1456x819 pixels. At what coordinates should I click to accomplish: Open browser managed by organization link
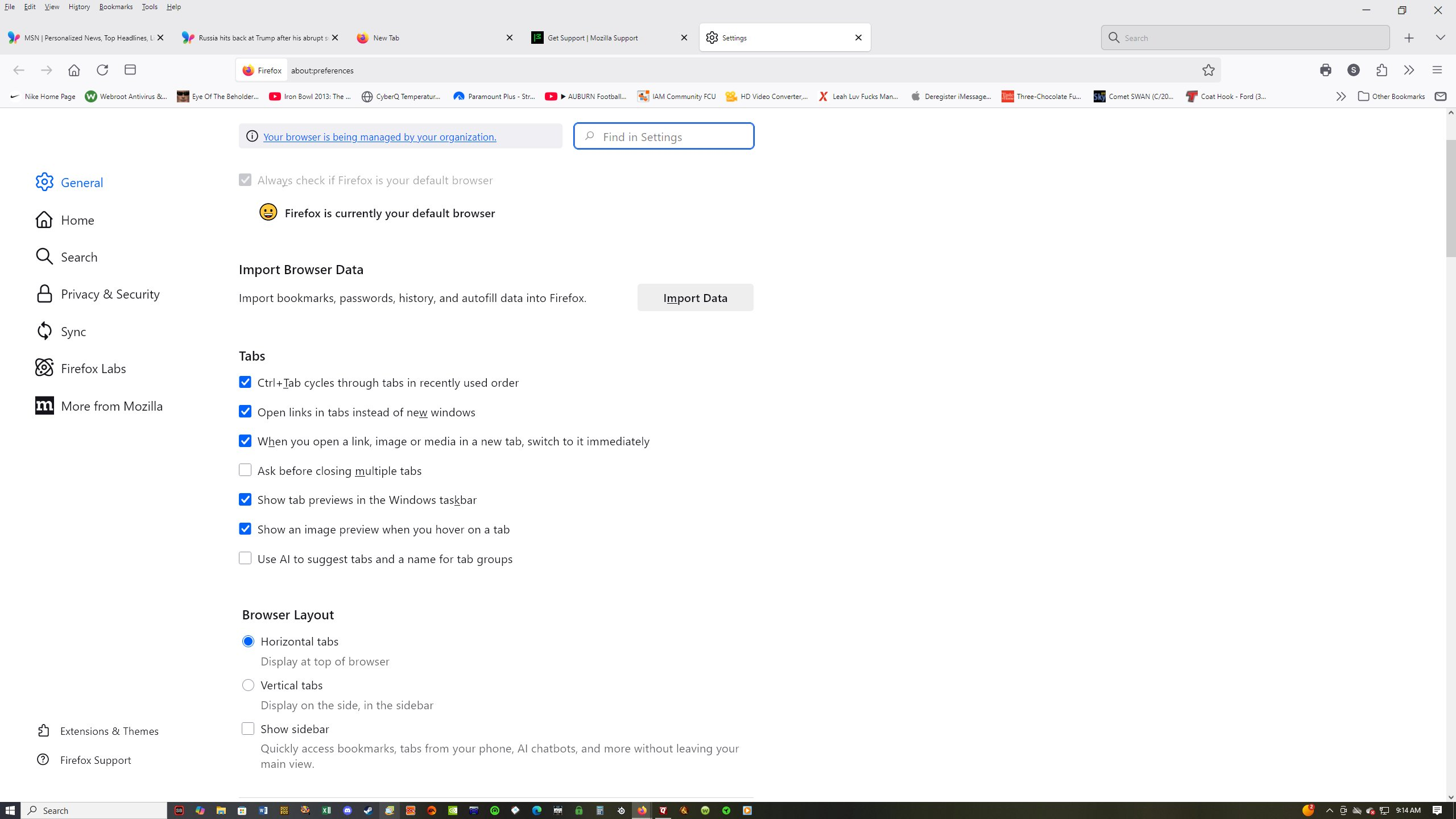[379, 137]
